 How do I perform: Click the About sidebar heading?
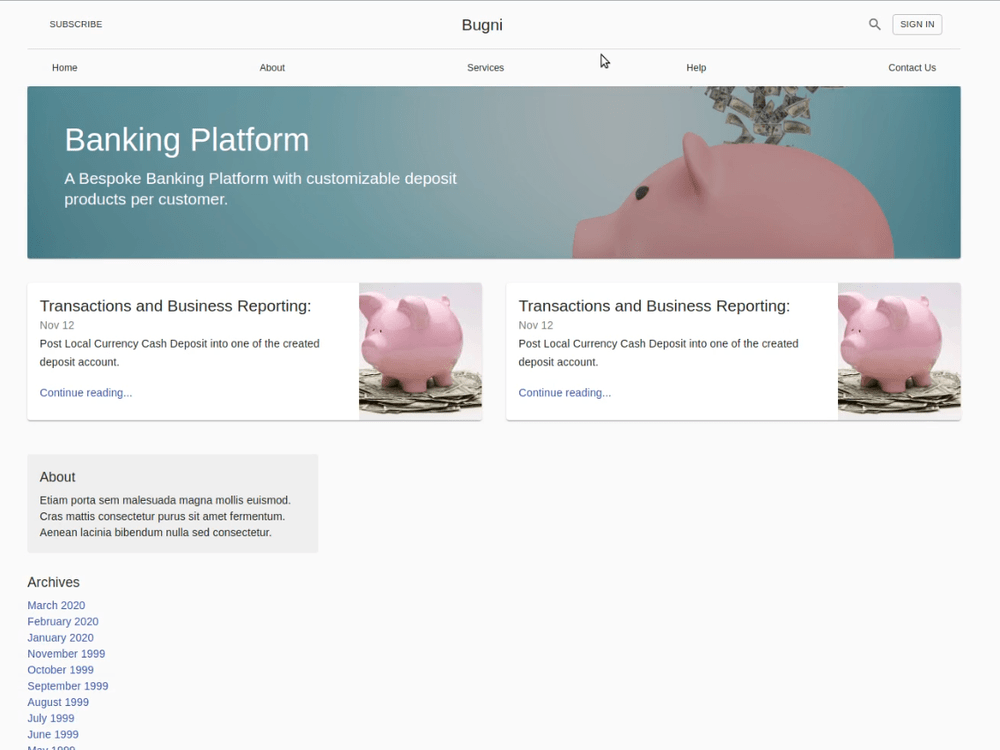[x=57, y=477]
